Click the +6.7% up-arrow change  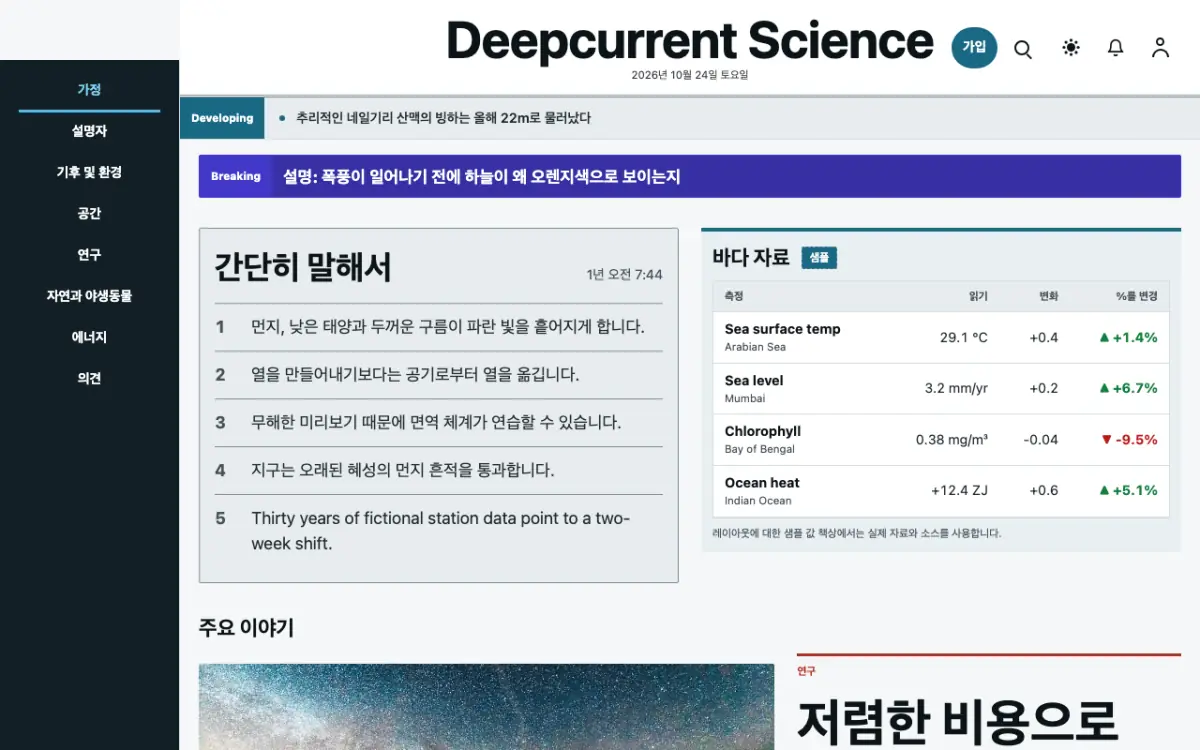point(1128,389)
